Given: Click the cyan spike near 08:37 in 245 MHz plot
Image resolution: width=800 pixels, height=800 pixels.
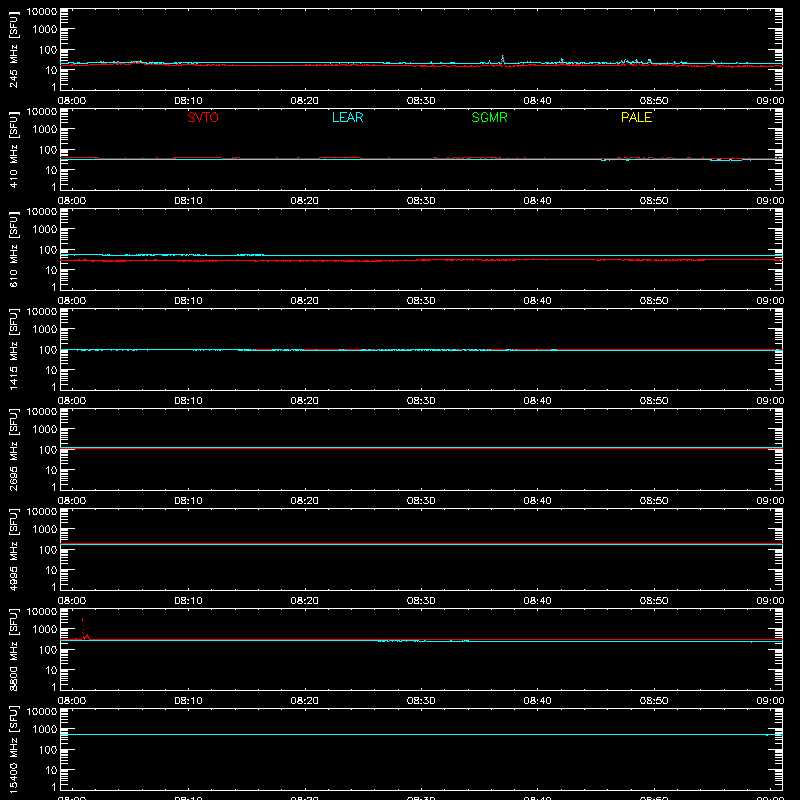Looking at the screenshot, I should 503,59.
